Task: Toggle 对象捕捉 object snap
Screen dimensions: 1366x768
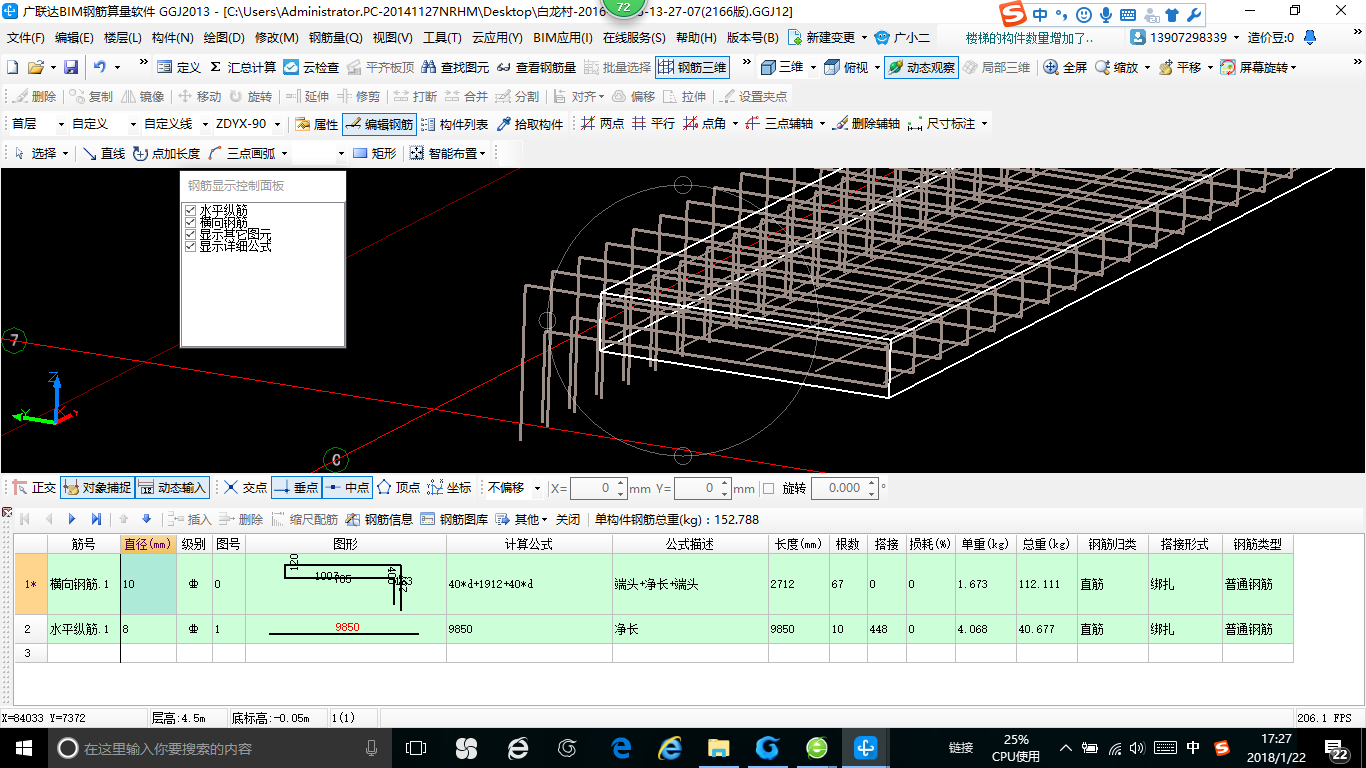Action: (x=97, y=488)
